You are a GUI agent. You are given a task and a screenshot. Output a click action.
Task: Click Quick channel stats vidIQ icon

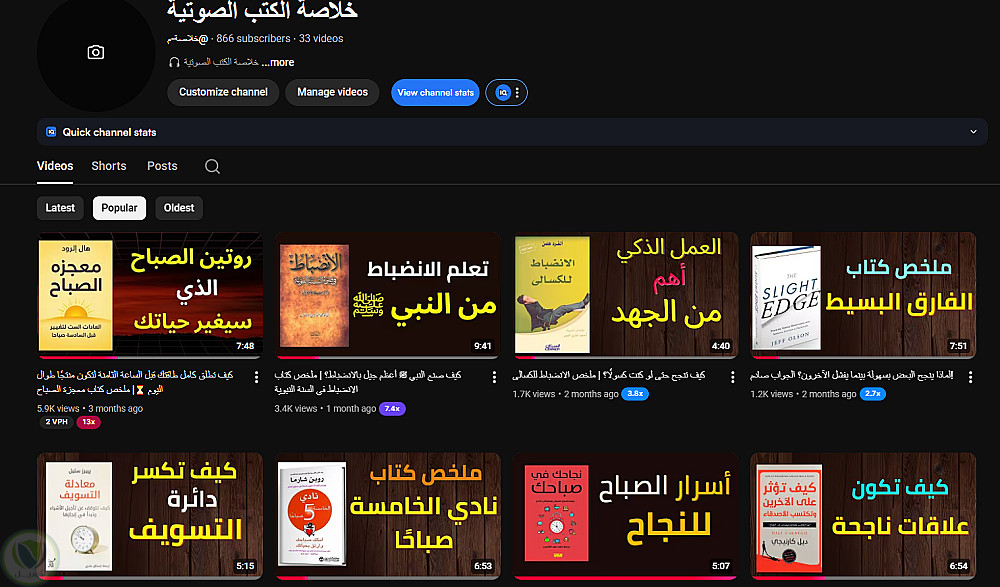click(51, 132)
